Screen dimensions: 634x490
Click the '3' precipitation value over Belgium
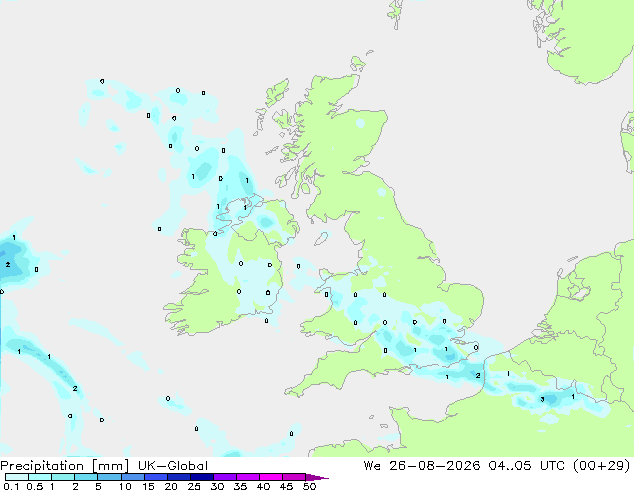point(542,399)
